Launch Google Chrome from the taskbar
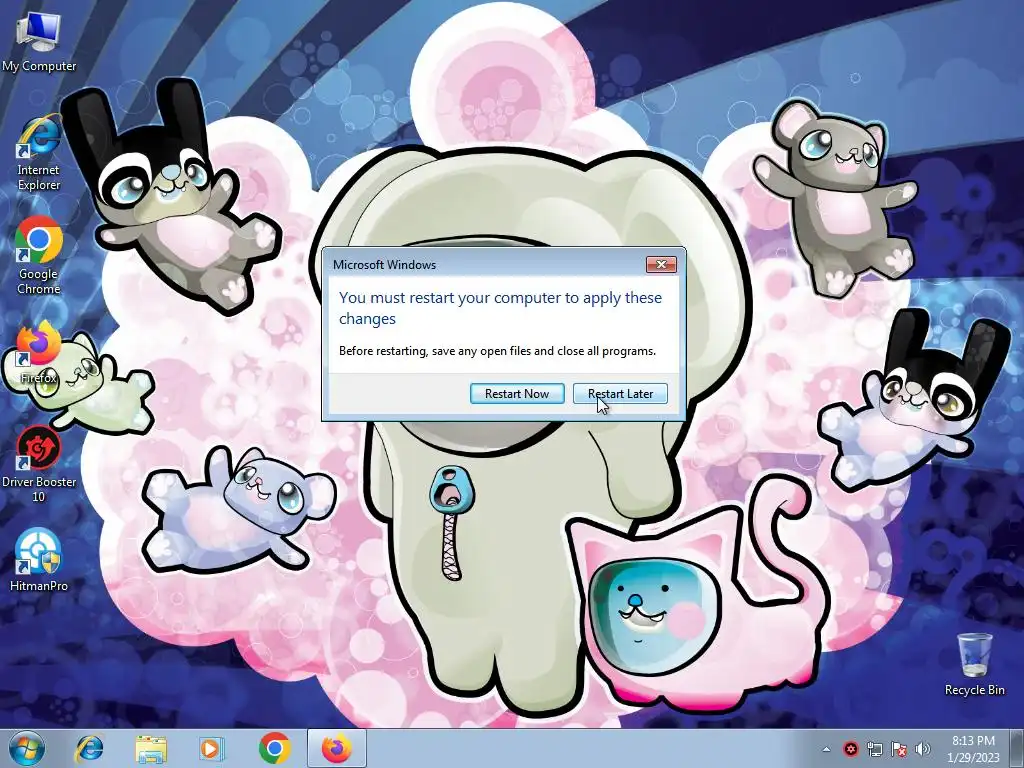This screenshot has height=768, width=1024. (x=274, y=749)
